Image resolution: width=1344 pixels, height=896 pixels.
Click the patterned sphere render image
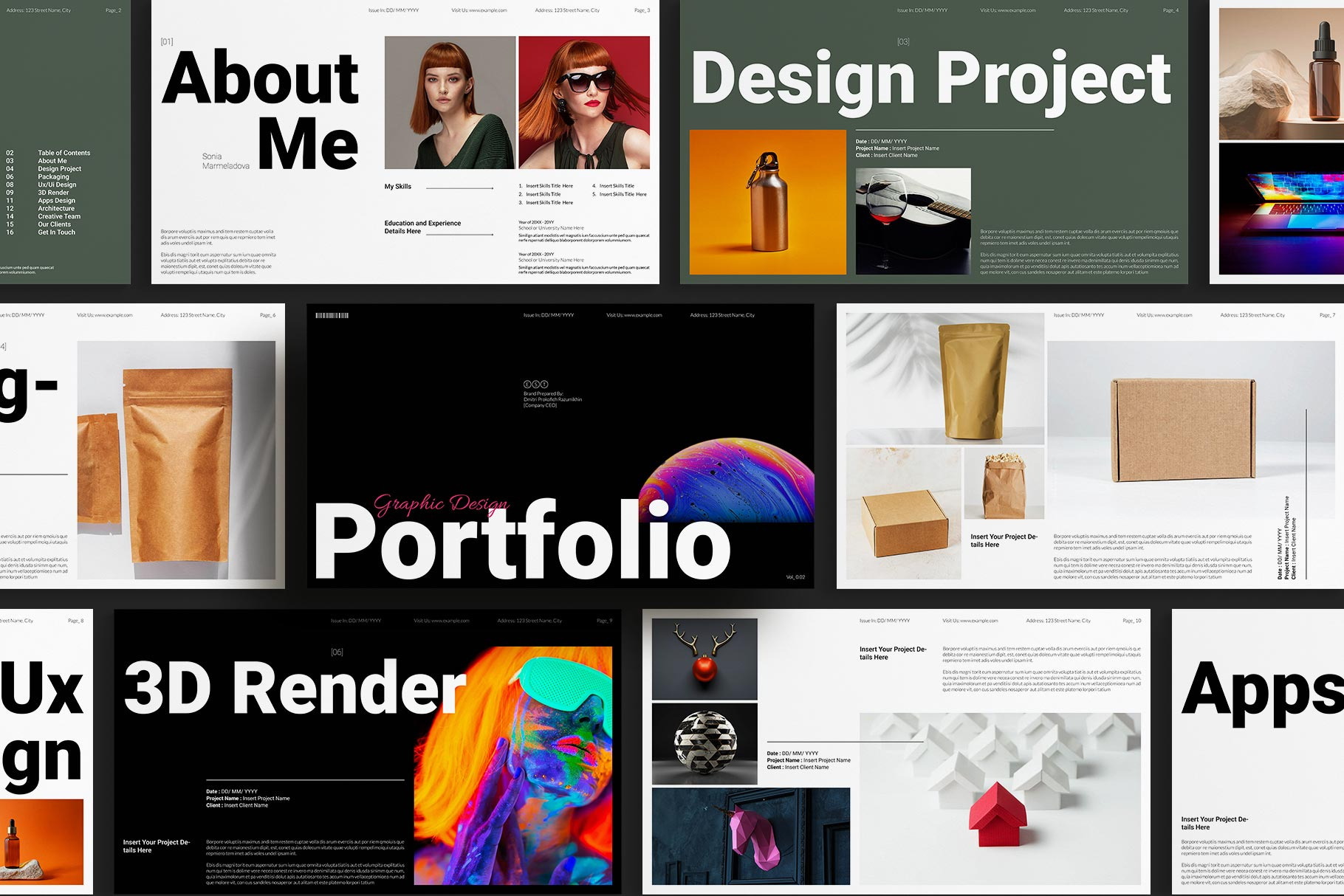pos(704,743)
